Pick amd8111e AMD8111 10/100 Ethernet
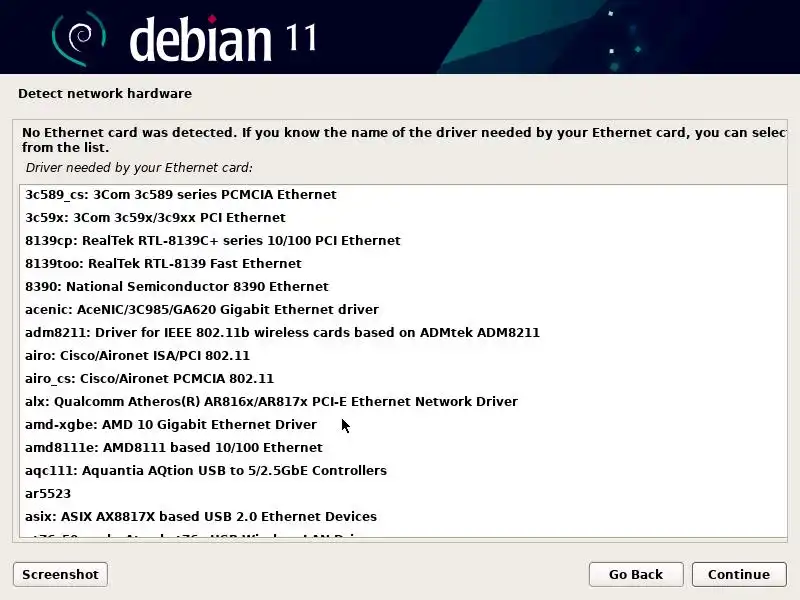 coord(403,447)
